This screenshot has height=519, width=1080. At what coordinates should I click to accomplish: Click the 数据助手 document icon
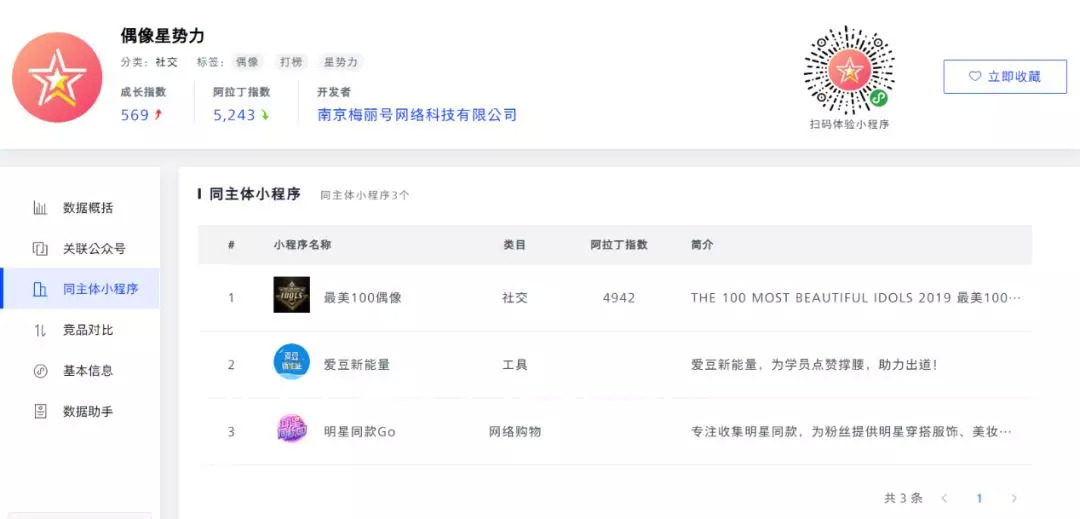(40, 411)
